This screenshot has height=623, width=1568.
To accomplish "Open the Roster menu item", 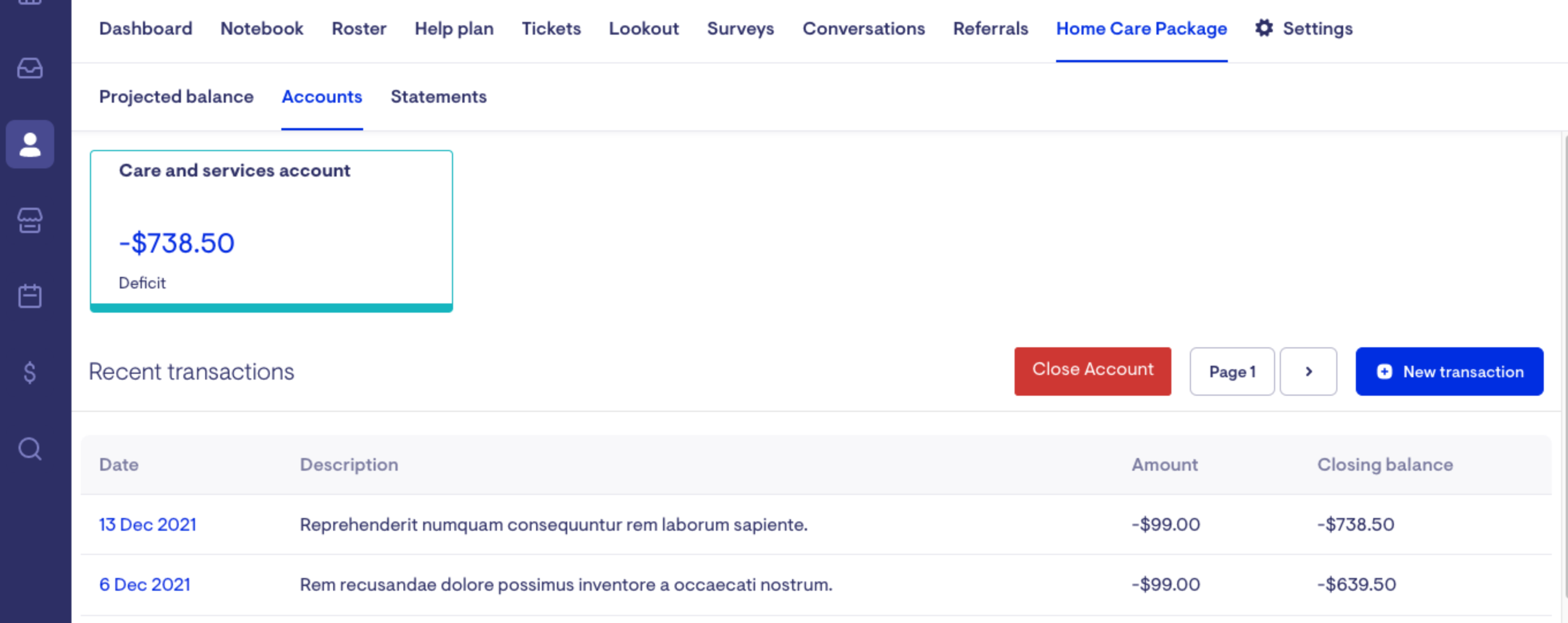I will click(x=359, y=28).
